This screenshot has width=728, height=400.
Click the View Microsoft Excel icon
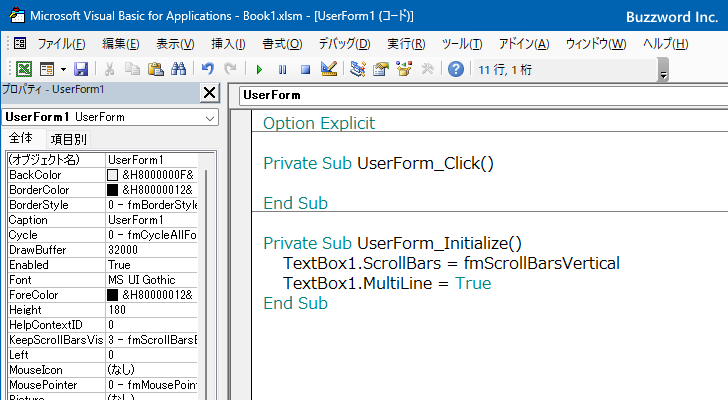point(24,69)
